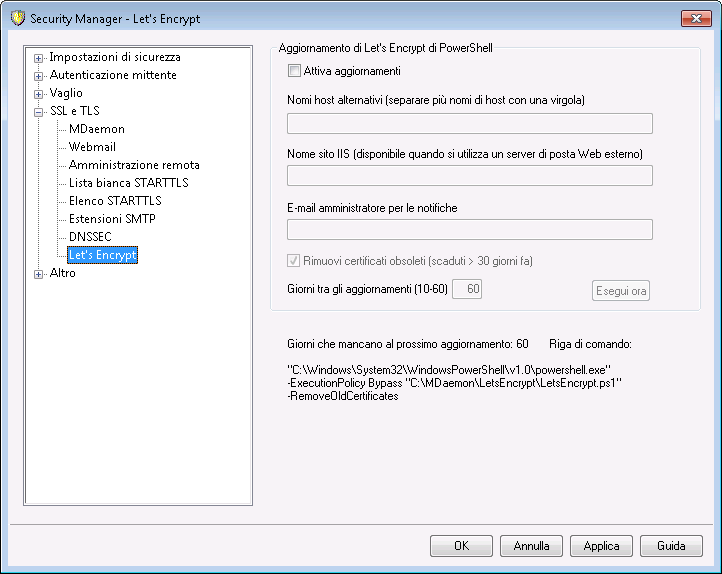Image resolution: width=722 pixels, height=574 pixels.
Task: Focus the E-mail amministratore input field
Action: 470,229
